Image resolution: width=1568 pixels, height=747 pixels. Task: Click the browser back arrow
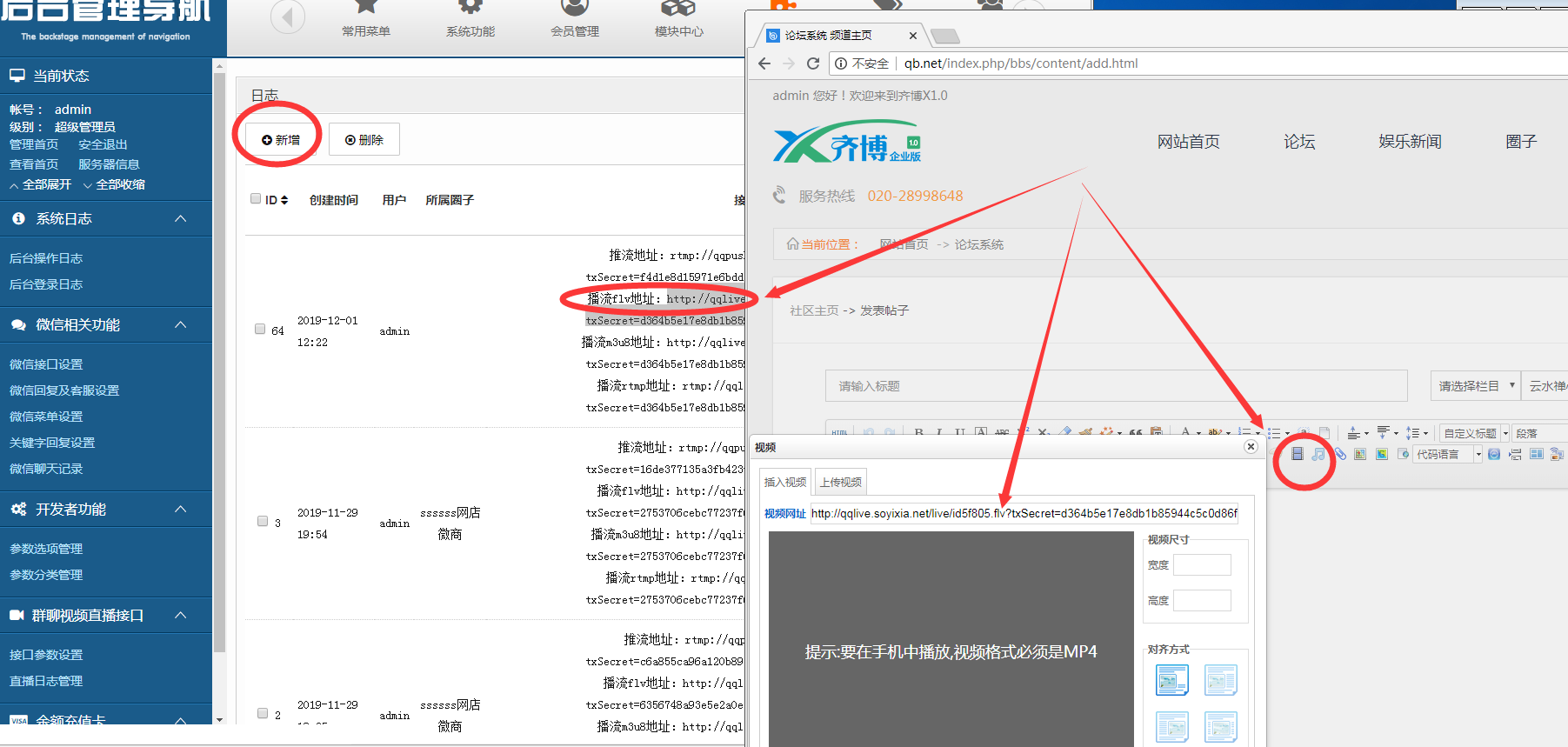(764, 63)
